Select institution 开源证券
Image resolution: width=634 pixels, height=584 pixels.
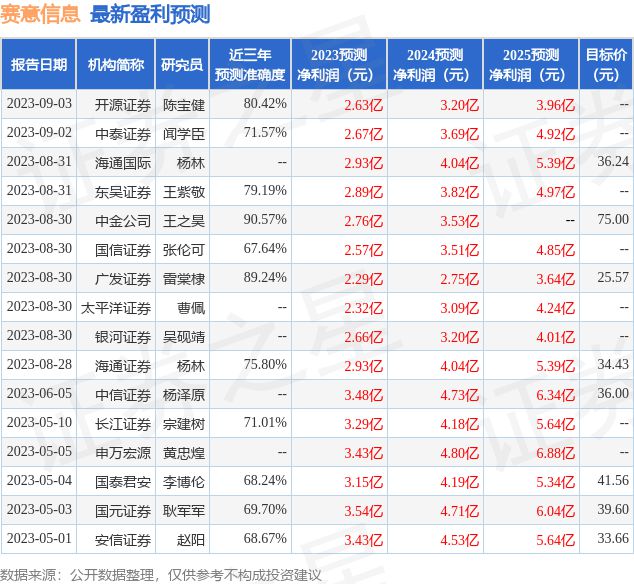(x=123, y=105)
